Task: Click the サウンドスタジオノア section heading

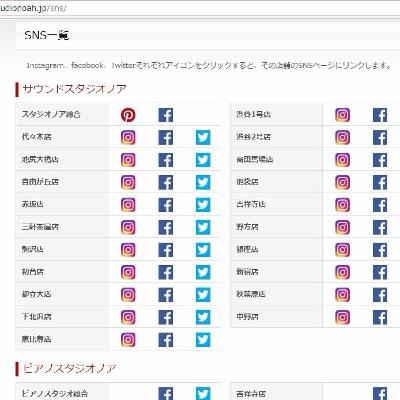Action: [x=75, y=89]
